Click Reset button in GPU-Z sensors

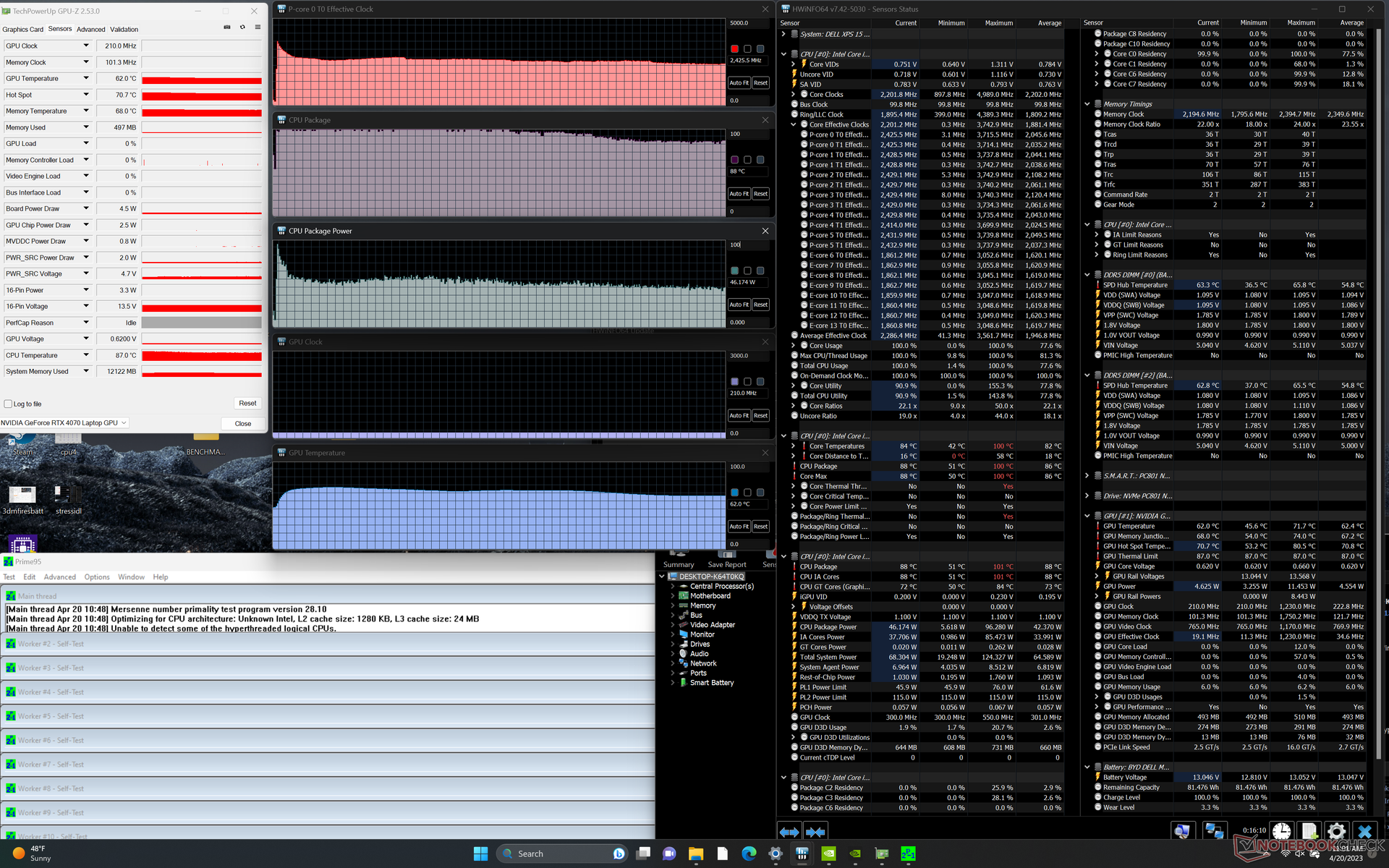point(247,404)
